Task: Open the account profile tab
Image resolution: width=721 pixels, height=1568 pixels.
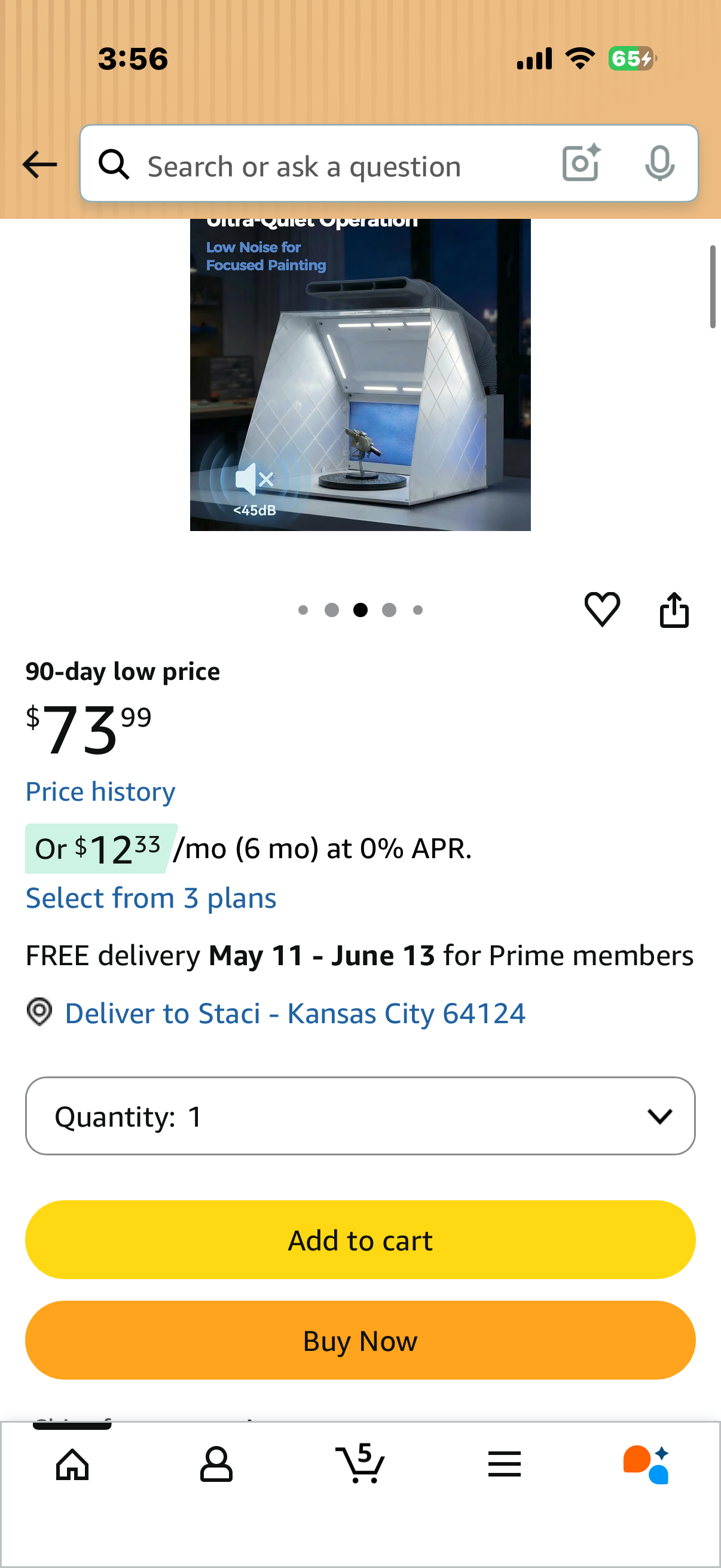Action: (216, 1465)
